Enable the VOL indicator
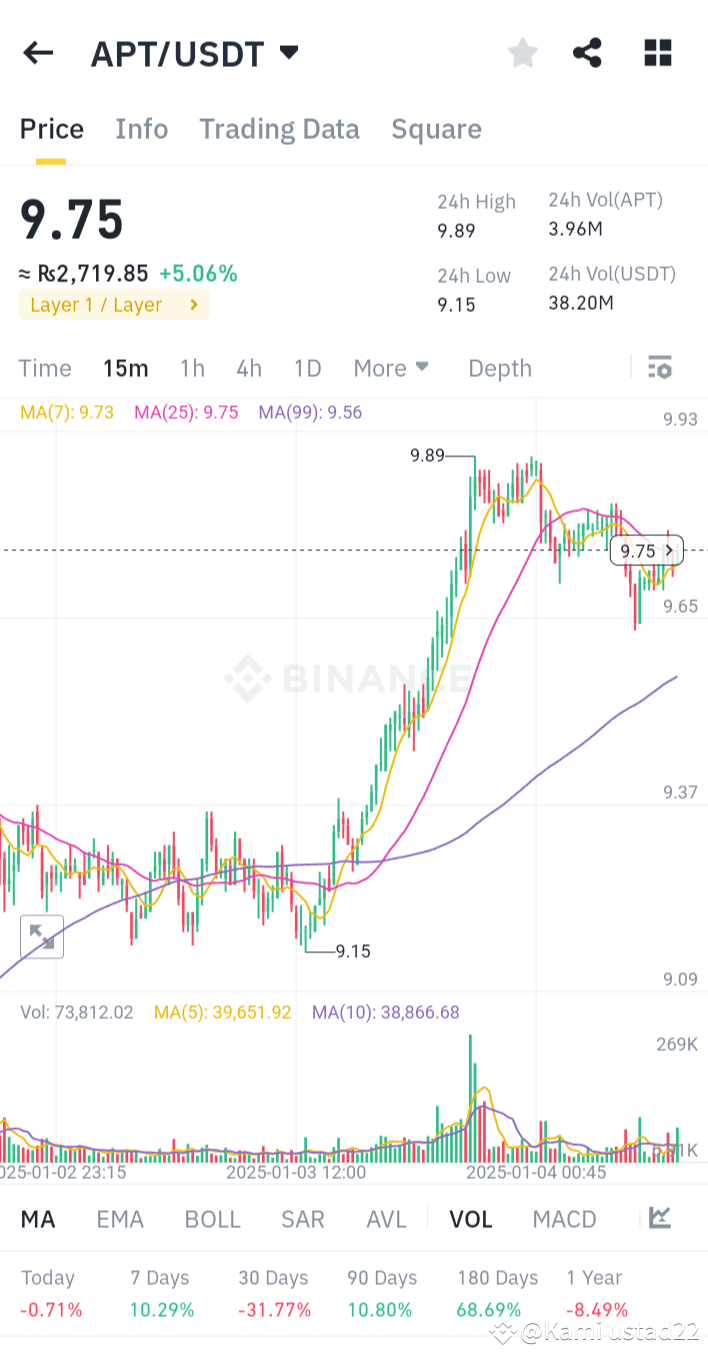The width and height of the screenshot is (708, 1354). point(470,1219)
